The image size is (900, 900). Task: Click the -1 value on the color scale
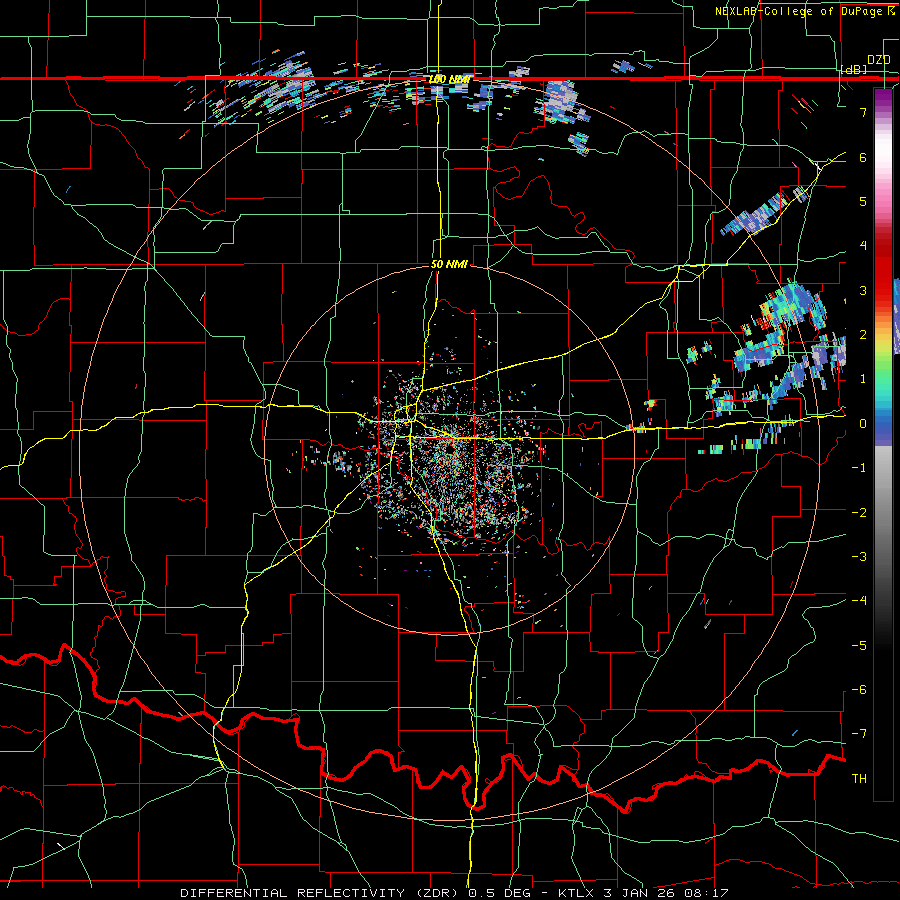point(859,468)
